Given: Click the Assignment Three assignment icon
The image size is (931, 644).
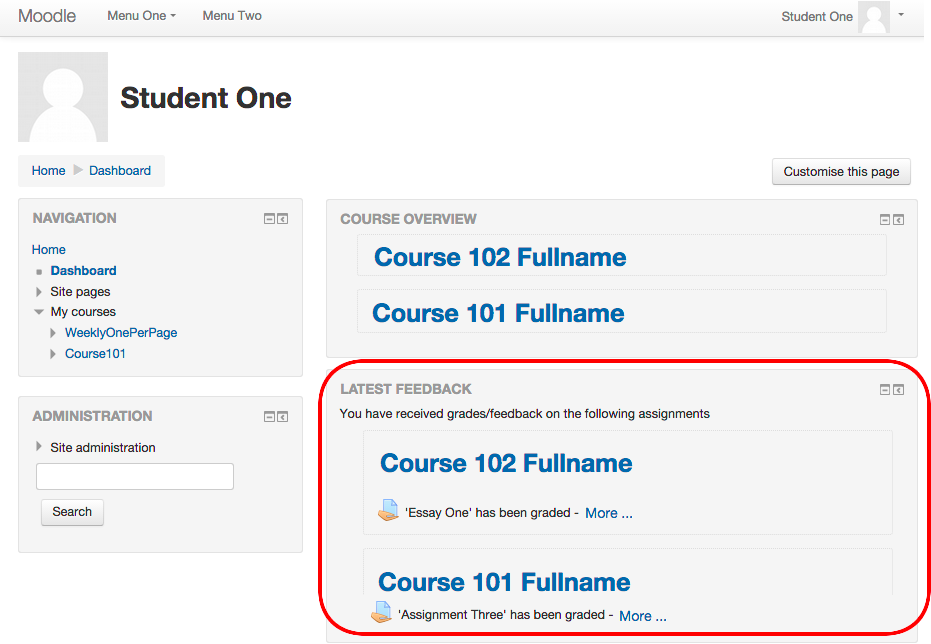Looking at the screenshot, I should point(381,612).
